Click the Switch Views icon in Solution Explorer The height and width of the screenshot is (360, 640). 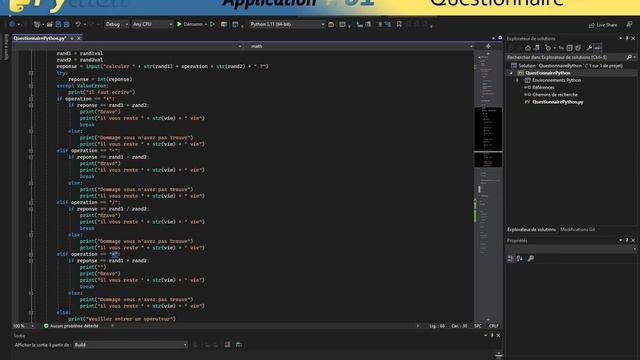536,48
